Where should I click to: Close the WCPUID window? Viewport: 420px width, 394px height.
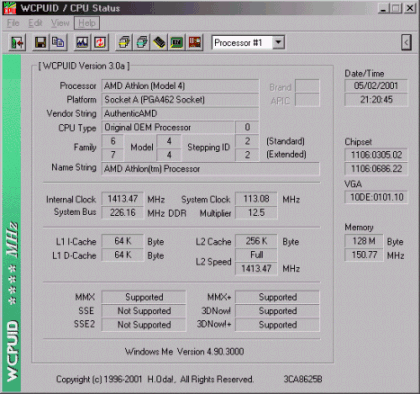[x=410, y=8]
